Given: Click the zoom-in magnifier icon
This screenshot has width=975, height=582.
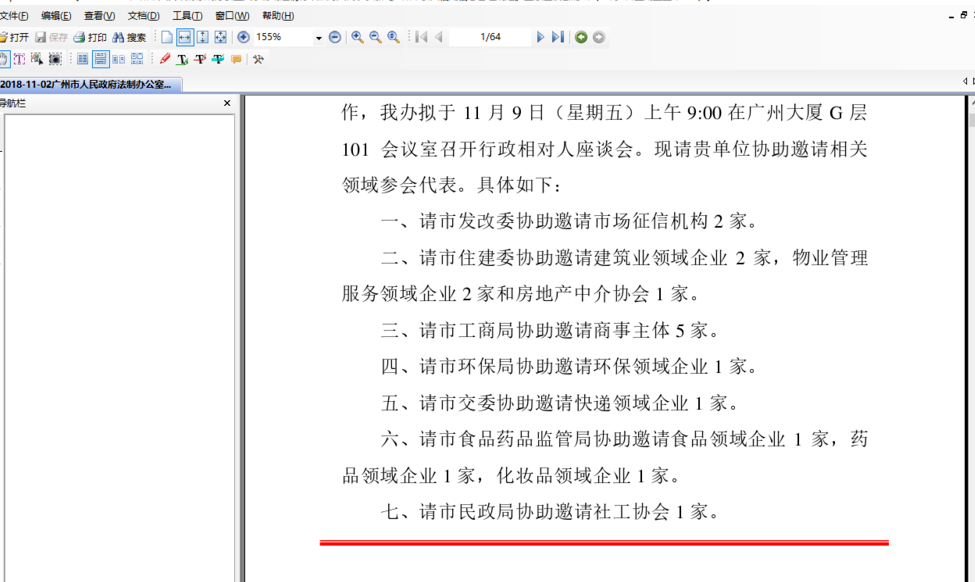Looking at the screenshot, I should coord(355,37).
